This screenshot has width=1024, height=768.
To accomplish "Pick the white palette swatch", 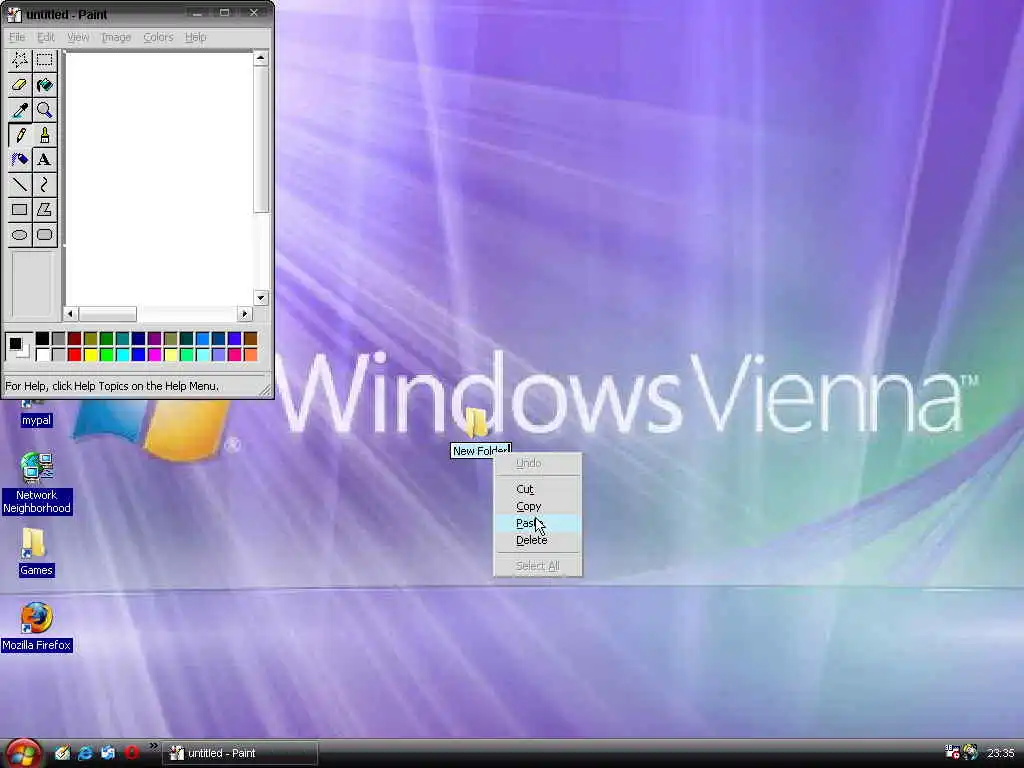I will 42,355.
